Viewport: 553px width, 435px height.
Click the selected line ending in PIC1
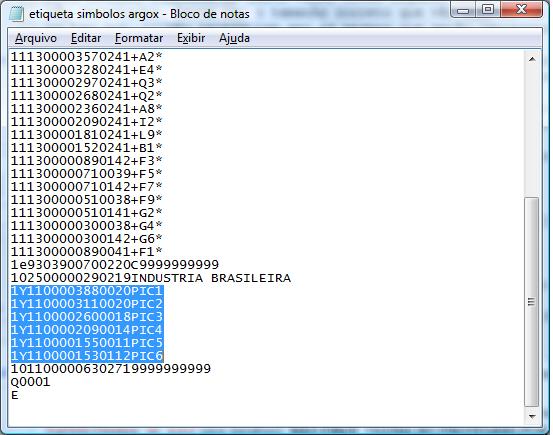coord(87,291)
